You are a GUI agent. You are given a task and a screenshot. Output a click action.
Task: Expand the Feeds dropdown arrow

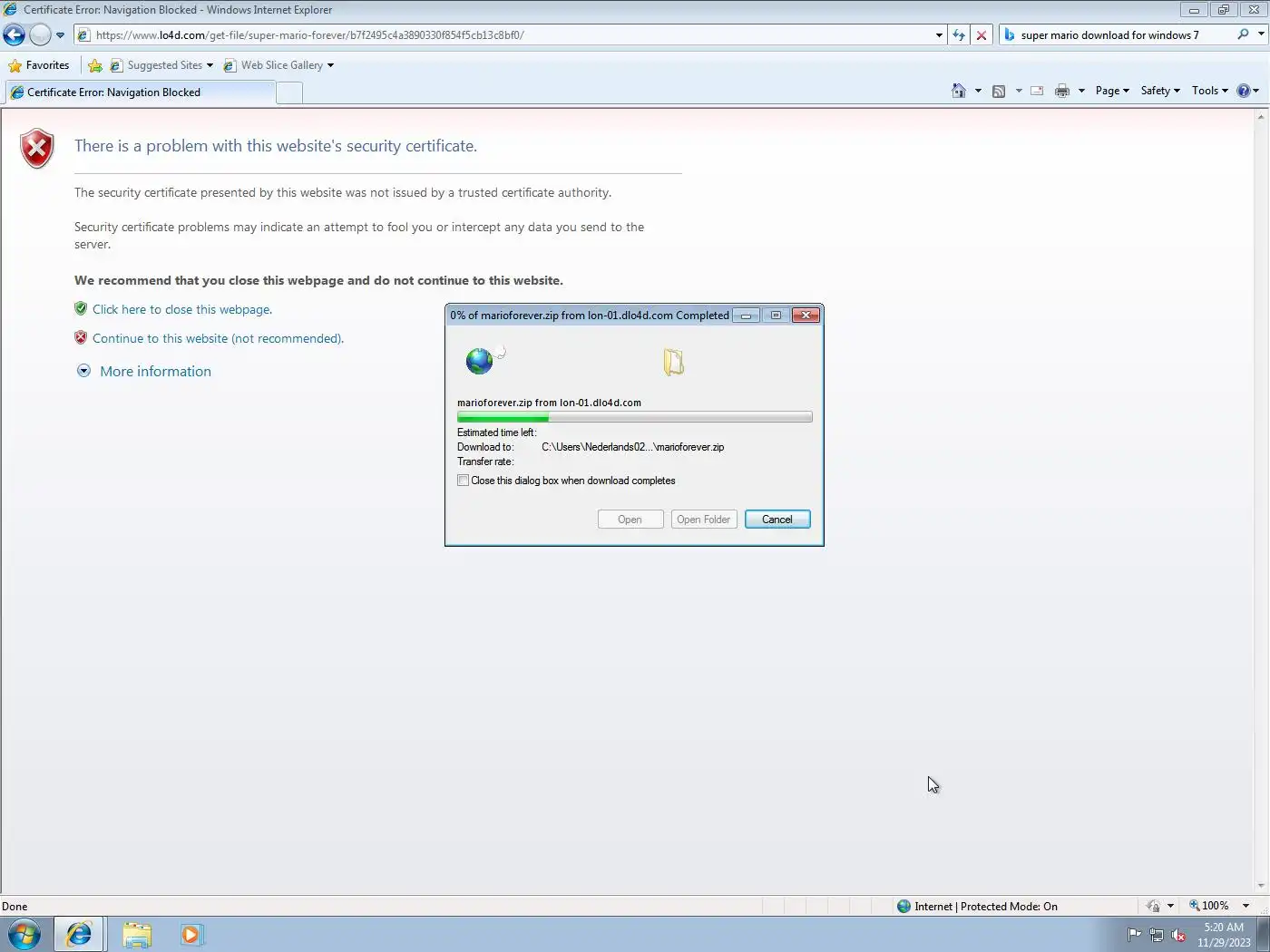tap(1019, 91)
